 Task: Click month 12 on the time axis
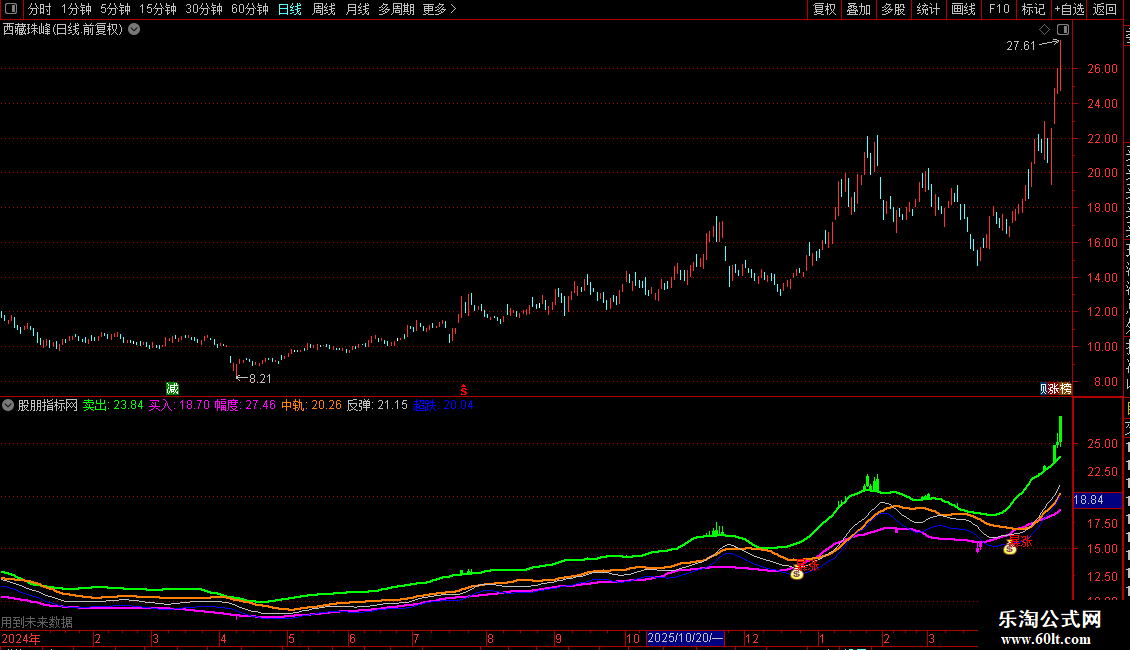coord(752,638)
